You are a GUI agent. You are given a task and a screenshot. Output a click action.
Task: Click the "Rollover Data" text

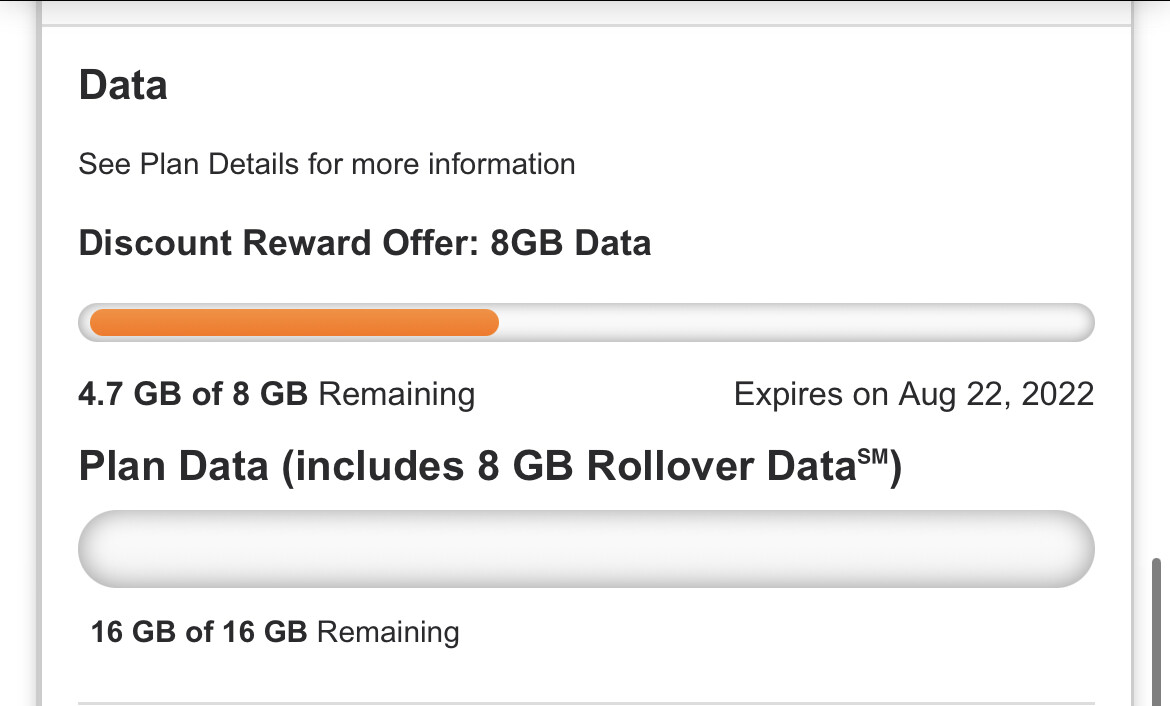click(718, 467)
